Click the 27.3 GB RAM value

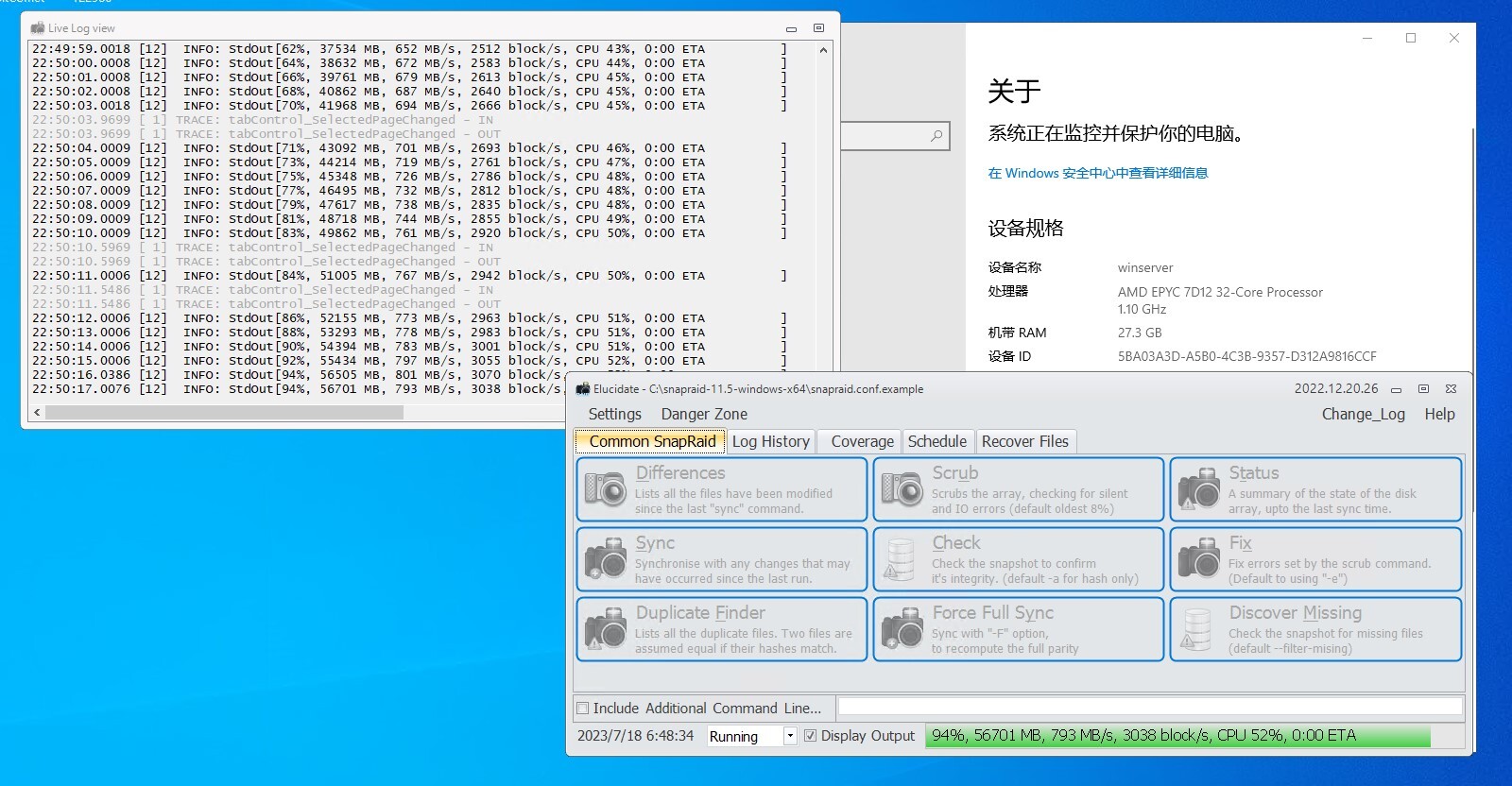tap(1140, 333)
